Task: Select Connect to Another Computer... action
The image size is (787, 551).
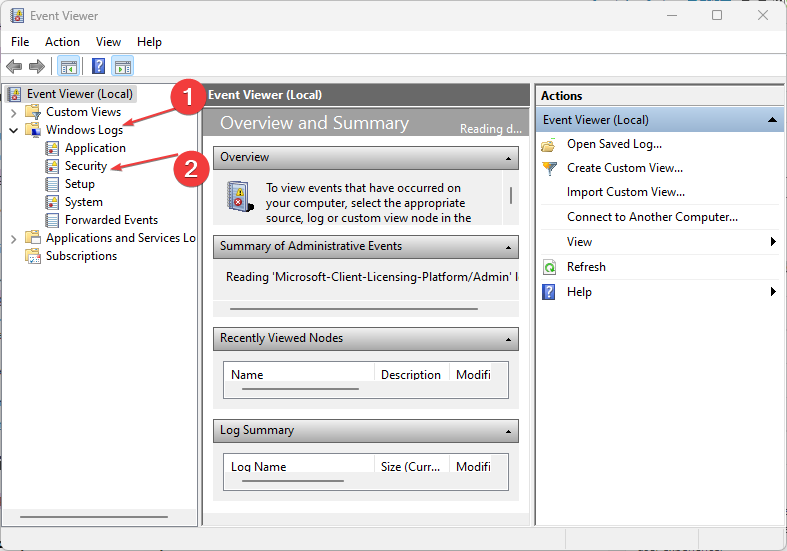Action: [x=652, y=217]
